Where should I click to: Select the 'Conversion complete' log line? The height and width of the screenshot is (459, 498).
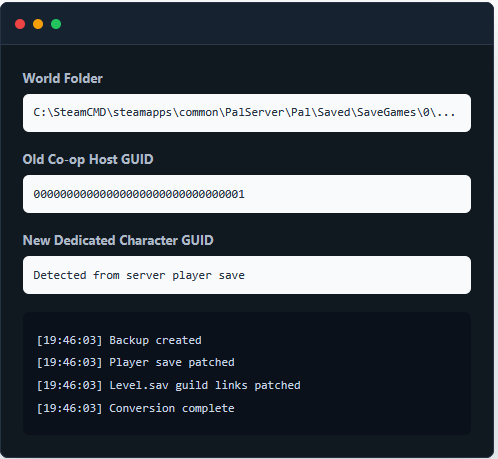[136, 408]
